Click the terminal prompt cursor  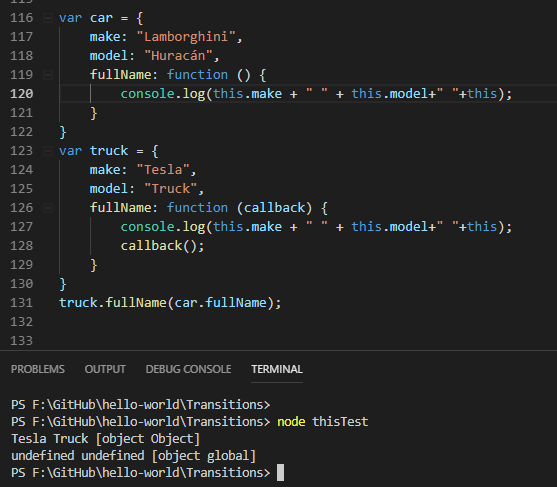point(280,473)
